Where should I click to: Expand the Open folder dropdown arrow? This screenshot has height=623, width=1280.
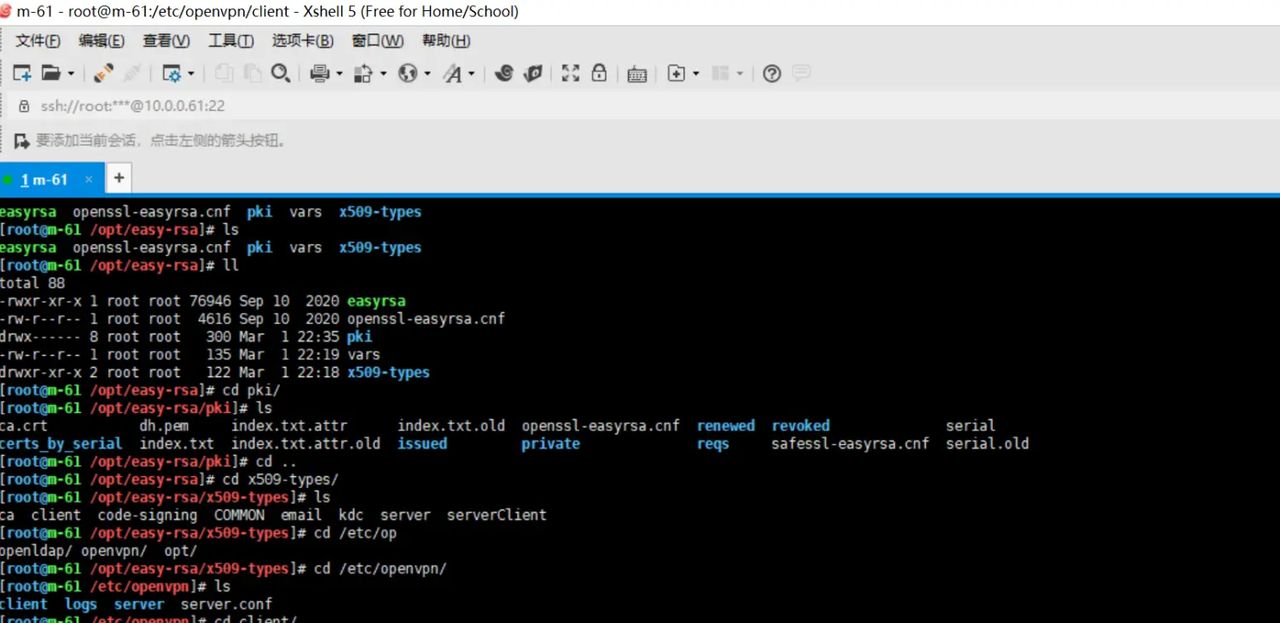pos(71,73)
